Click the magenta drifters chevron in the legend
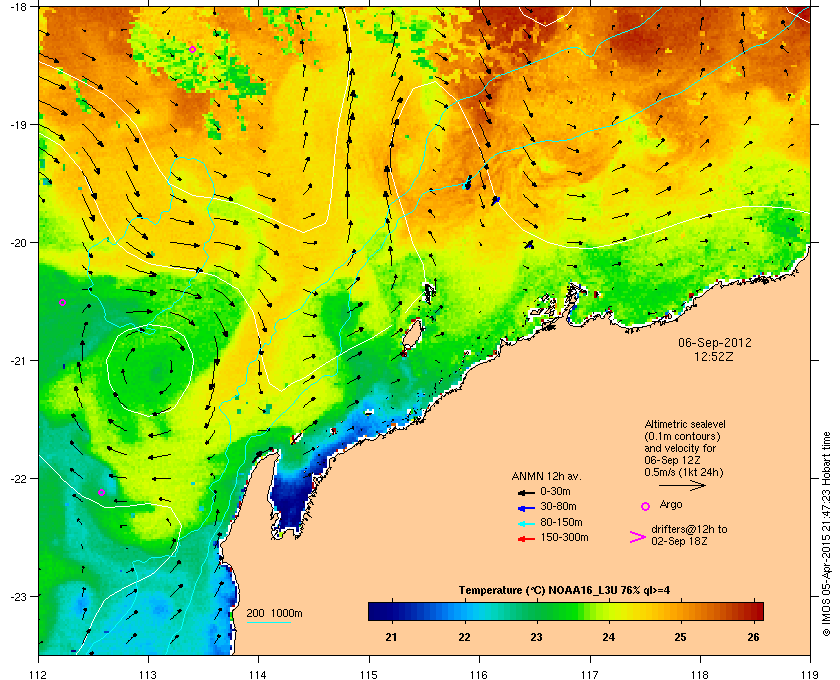The width and height of the screenshot is (840, 680). pyautogui.click(x=638, y=537)
